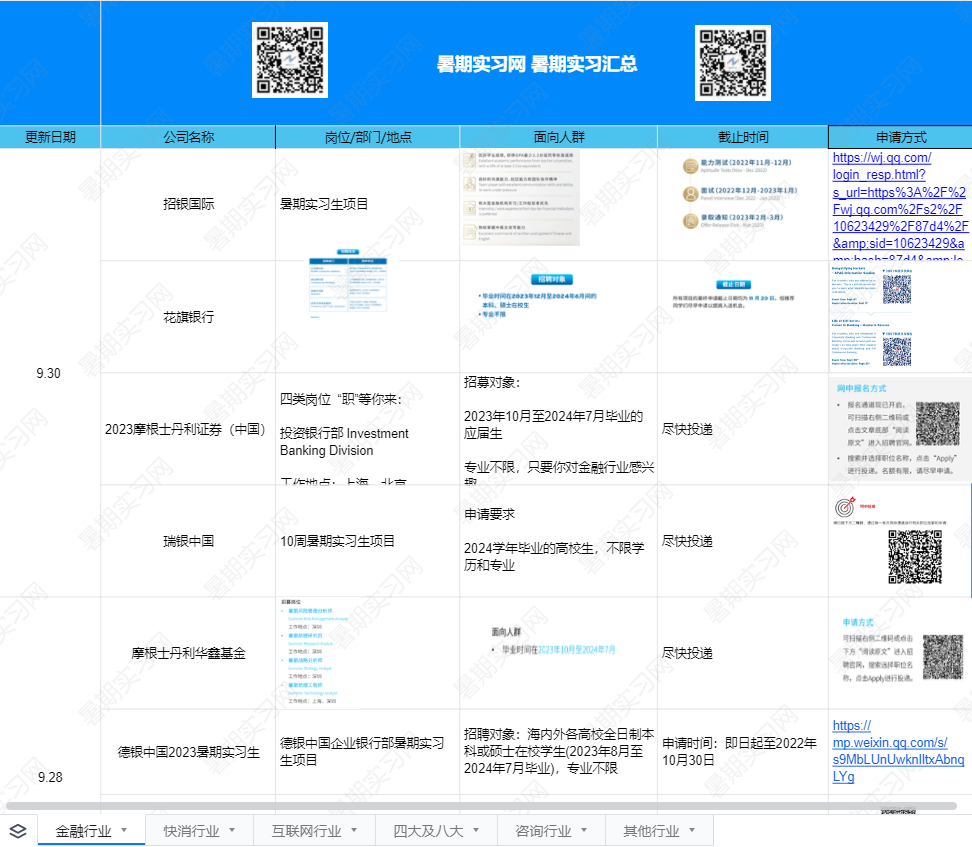Select the 2024学年毕业的高校生 audience cell
The image size is (972, 847).
tap(559, 541)
